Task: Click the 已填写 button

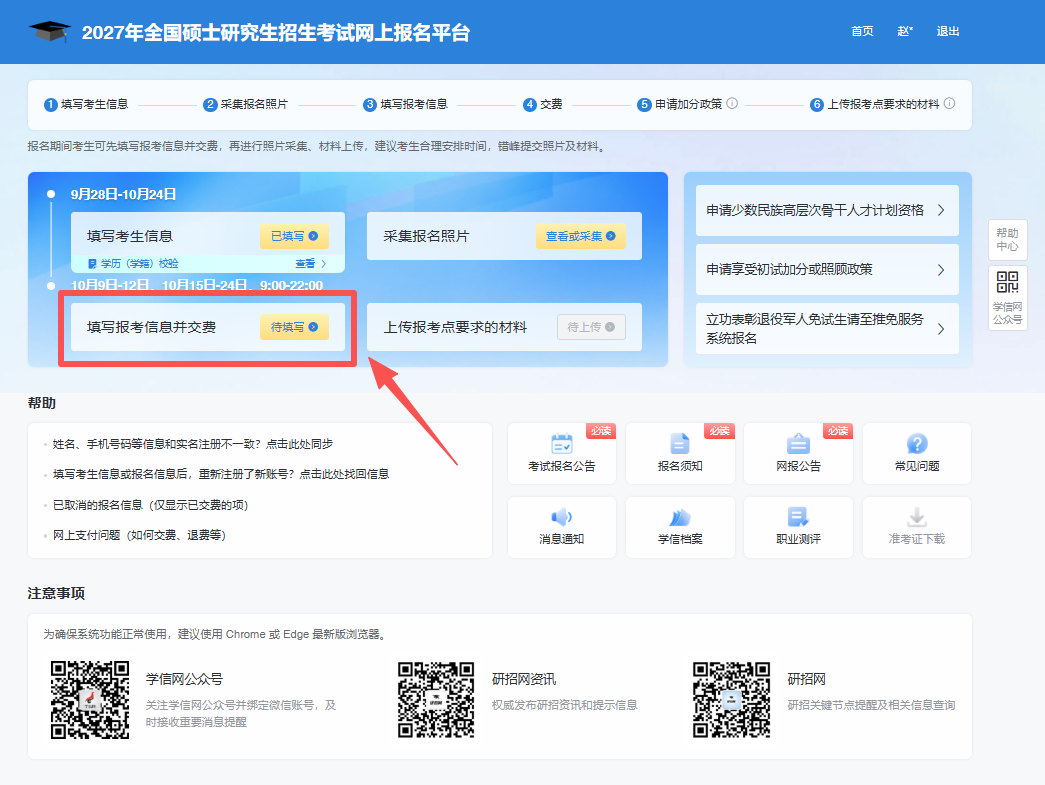Action: tap(294, 236)
